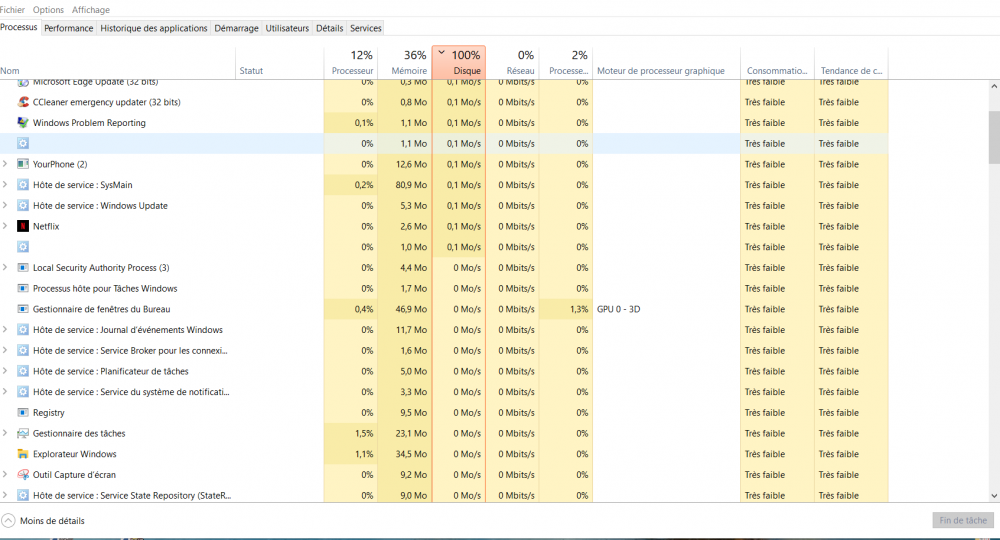The height and width of the screenshot is (540, 1000).
Task: Click the scrollbar up arrow
Action: coord(994,86)
